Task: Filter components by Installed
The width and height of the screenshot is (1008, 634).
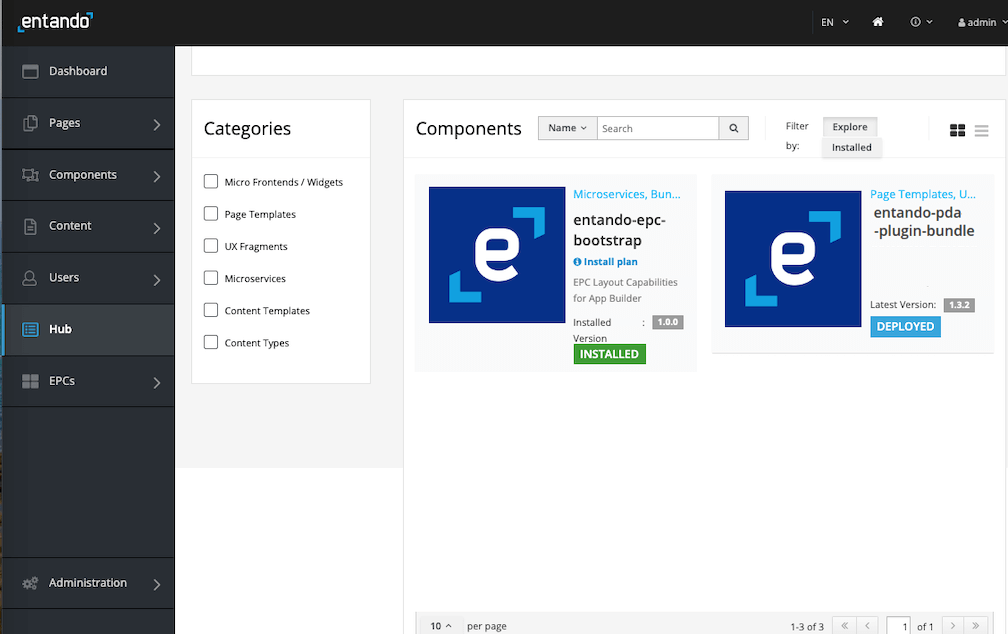Action: point(851,147)
